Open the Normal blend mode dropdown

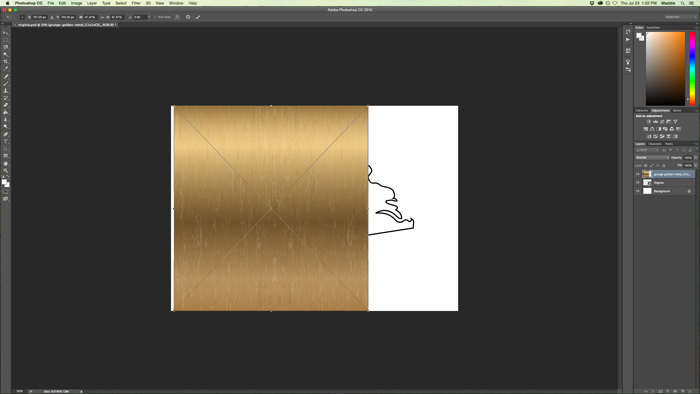point(652,158)
